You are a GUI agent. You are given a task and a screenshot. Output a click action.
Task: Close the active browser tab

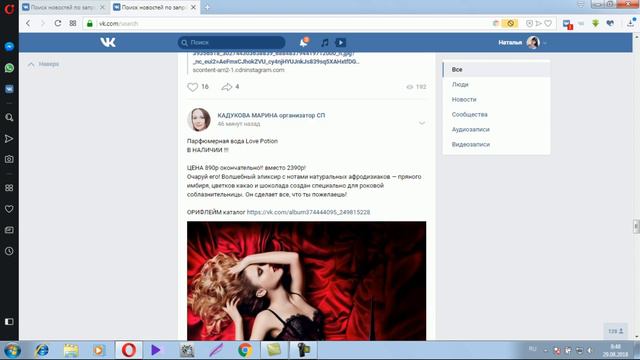coord(193,7)
